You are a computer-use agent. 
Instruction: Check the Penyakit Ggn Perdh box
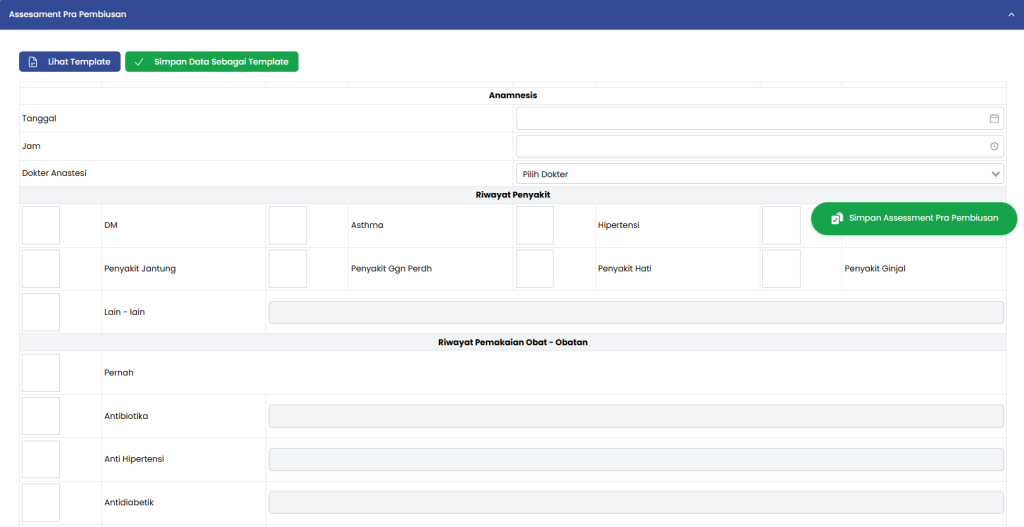(288, 269)
